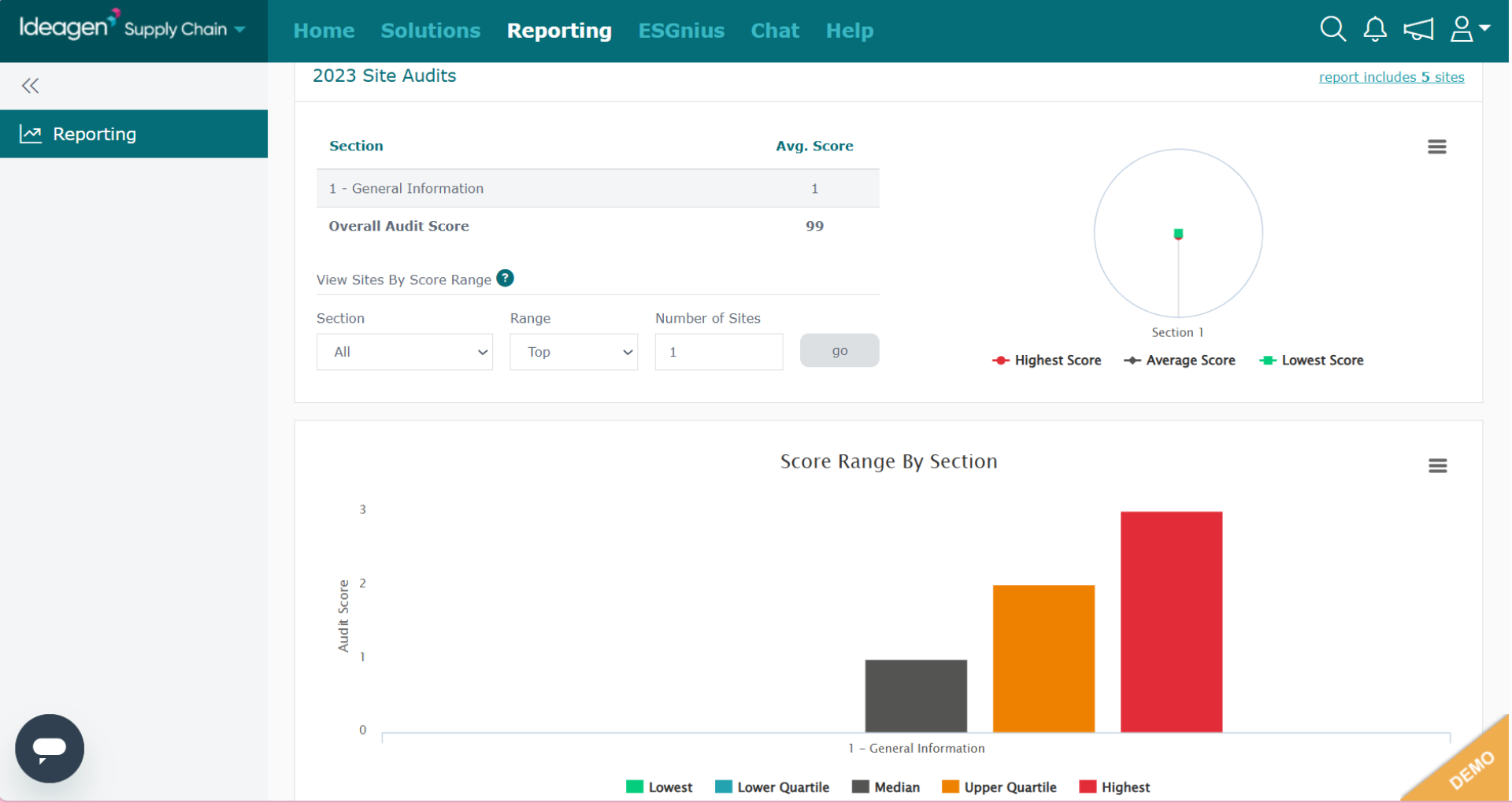Go to the Home menu
Image resolution: width=1512 pixels, height=803 pixels.
point(324,31)
